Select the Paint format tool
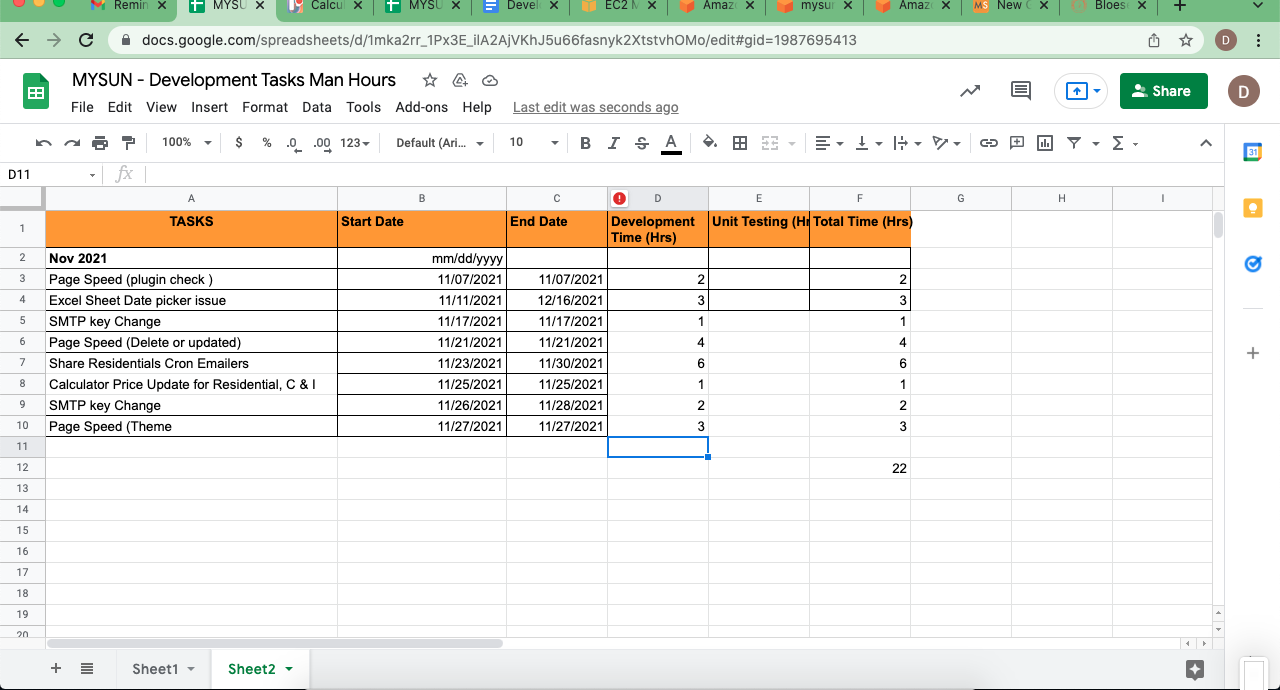The image size is (1280, 690). pos(128,143)
